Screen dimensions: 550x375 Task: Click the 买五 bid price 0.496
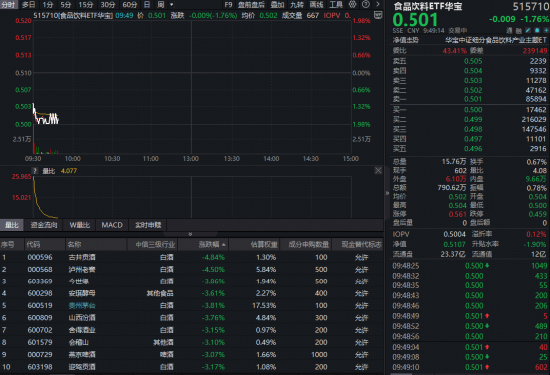pos(473,149)
